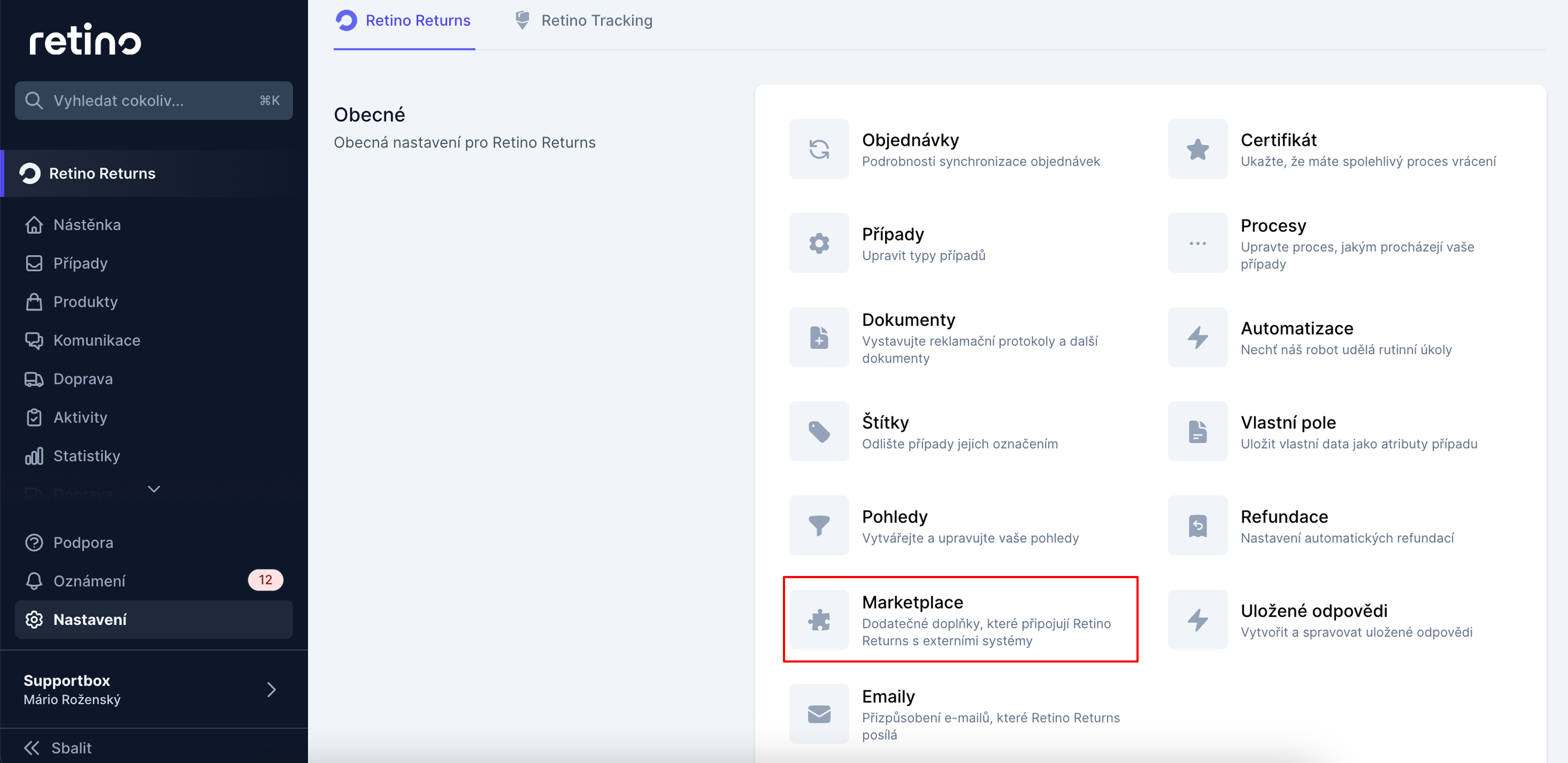Open Podpora in the sidebar

(x=154, y=542)
